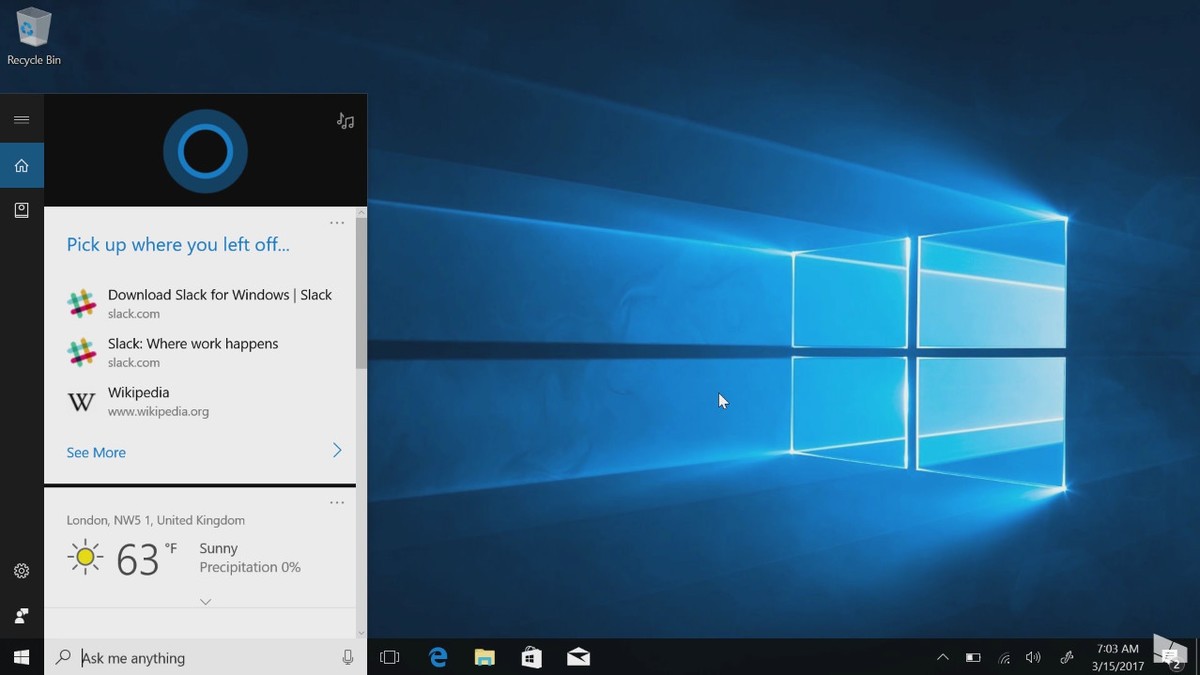Launch Microsoft Edge from the taskbar
1200x675 pixels.
438,657
